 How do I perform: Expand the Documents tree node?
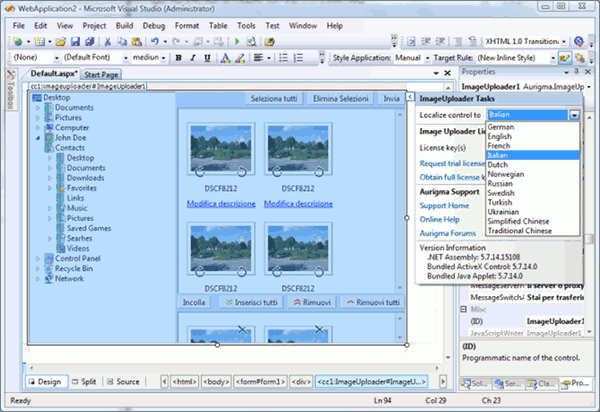[38, 108]
